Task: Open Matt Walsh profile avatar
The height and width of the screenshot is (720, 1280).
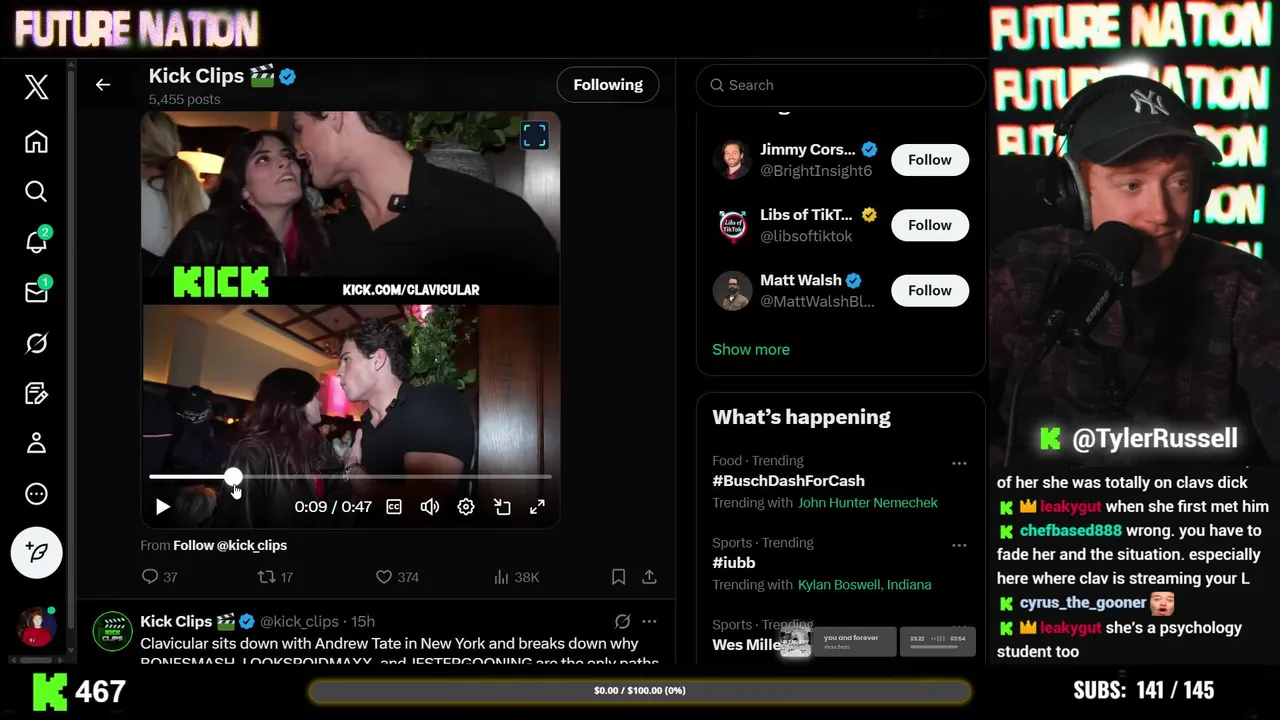Action: click(732, 290)
